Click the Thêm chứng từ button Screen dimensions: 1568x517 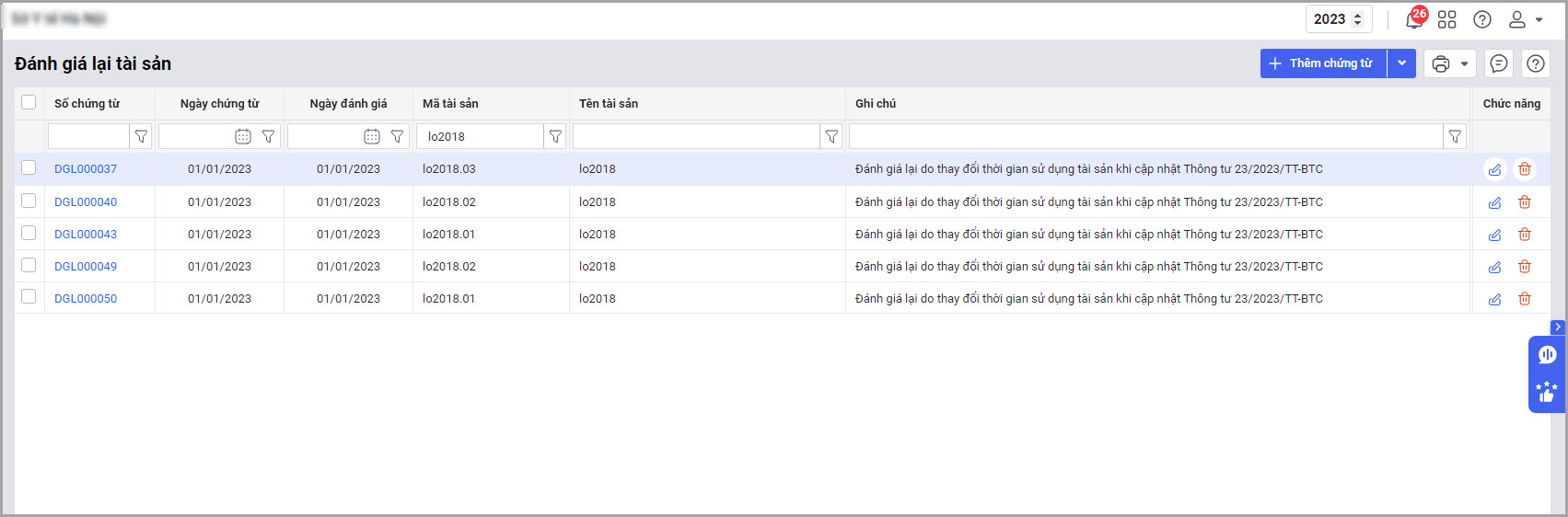coord(1323,63)
